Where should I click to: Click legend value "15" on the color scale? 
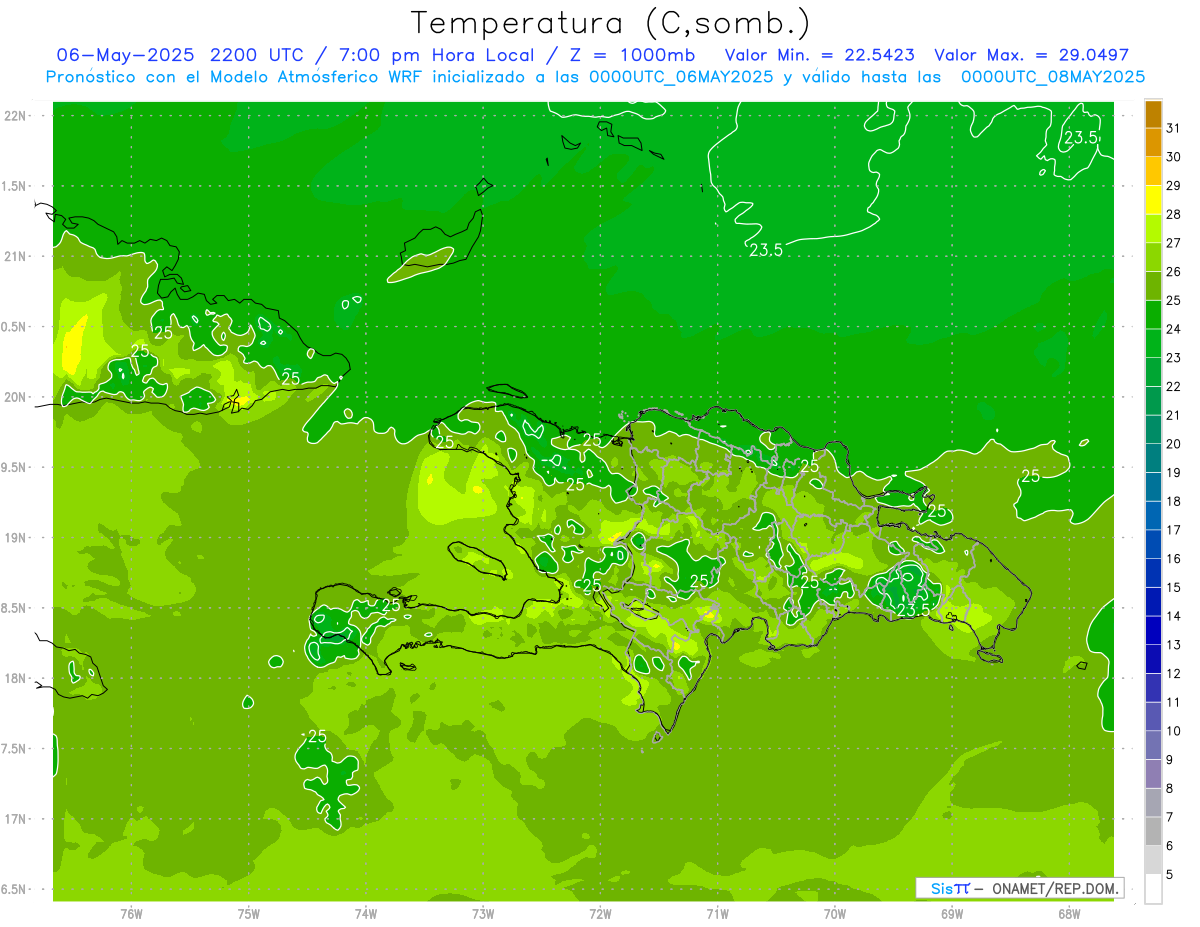click(x=1173, y=587)
